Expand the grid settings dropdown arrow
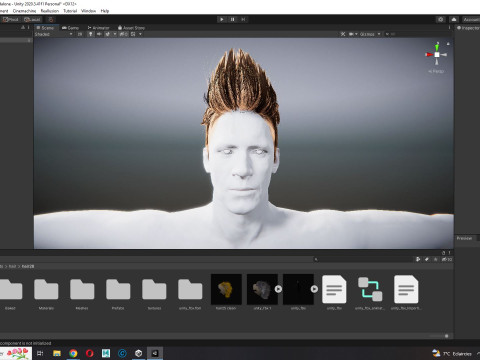Viewport: 480px width, 360px height. [140, 34]
